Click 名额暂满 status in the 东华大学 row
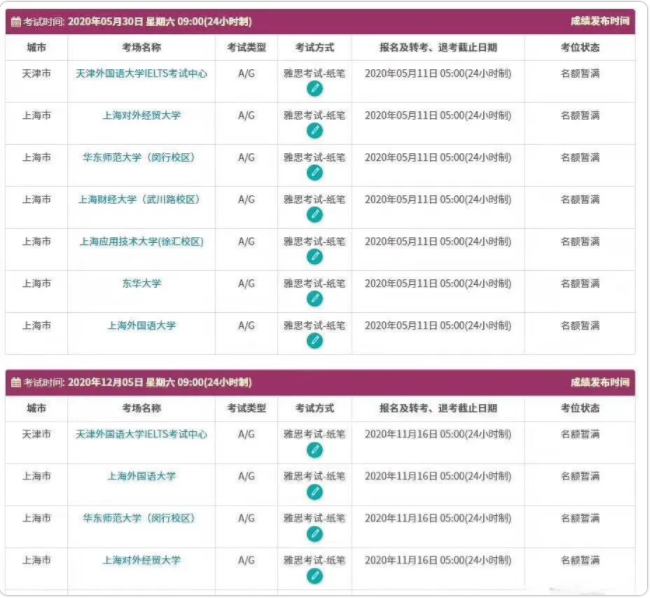Viewport: 650px width, 598px height. pos(580,284)
